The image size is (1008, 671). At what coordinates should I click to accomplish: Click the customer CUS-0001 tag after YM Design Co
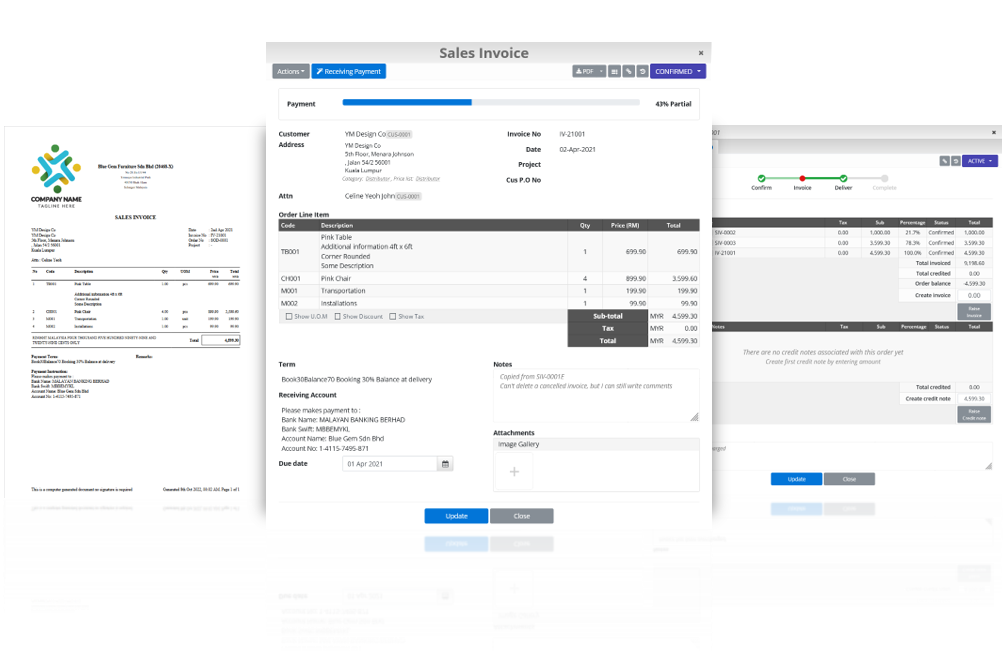tap(399, 134)
